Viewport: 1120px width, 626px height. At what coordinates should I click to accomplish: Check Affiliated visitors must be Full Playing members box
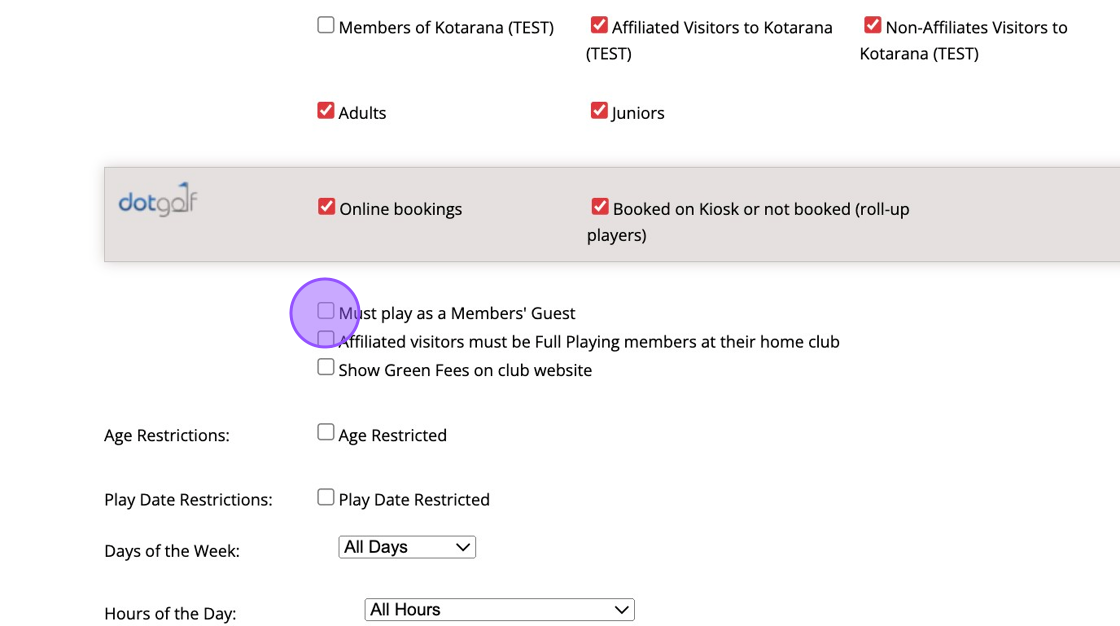click(x=326, y=340)
